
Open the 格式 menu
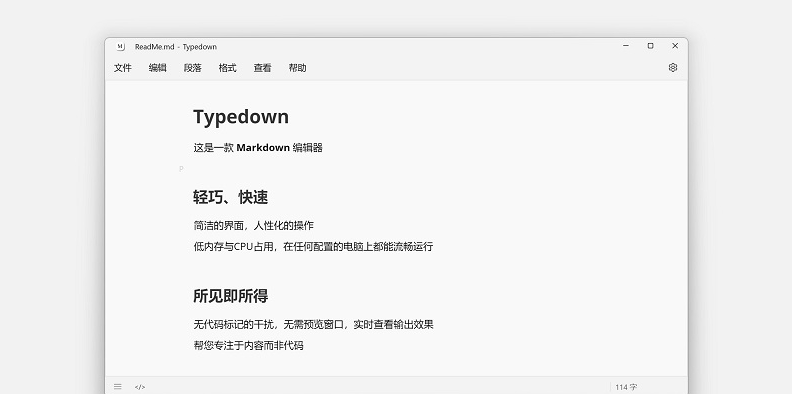227,68
